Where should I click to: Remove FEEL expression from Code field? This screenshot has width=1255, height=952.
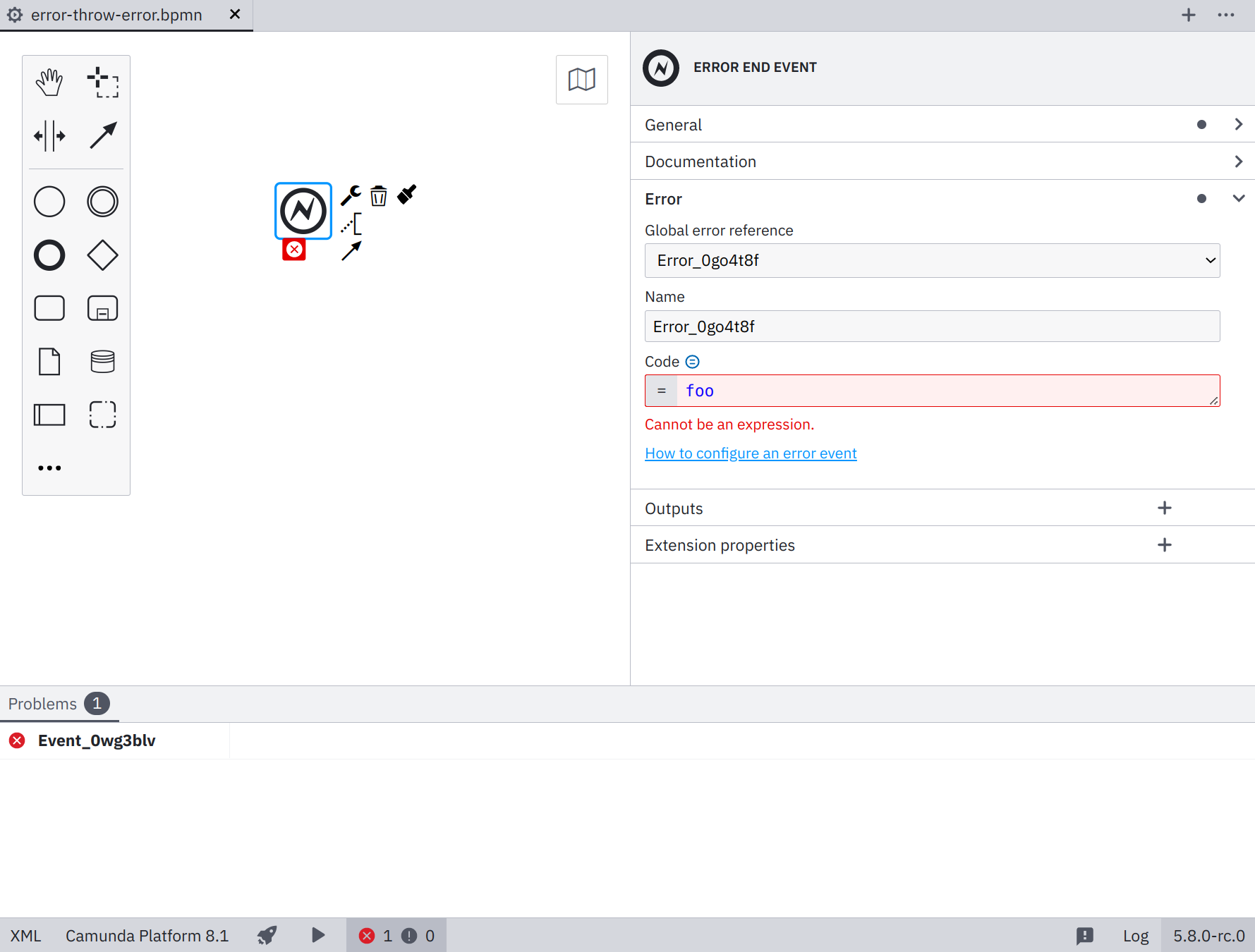pyautogui.click(x=692, y=361)
